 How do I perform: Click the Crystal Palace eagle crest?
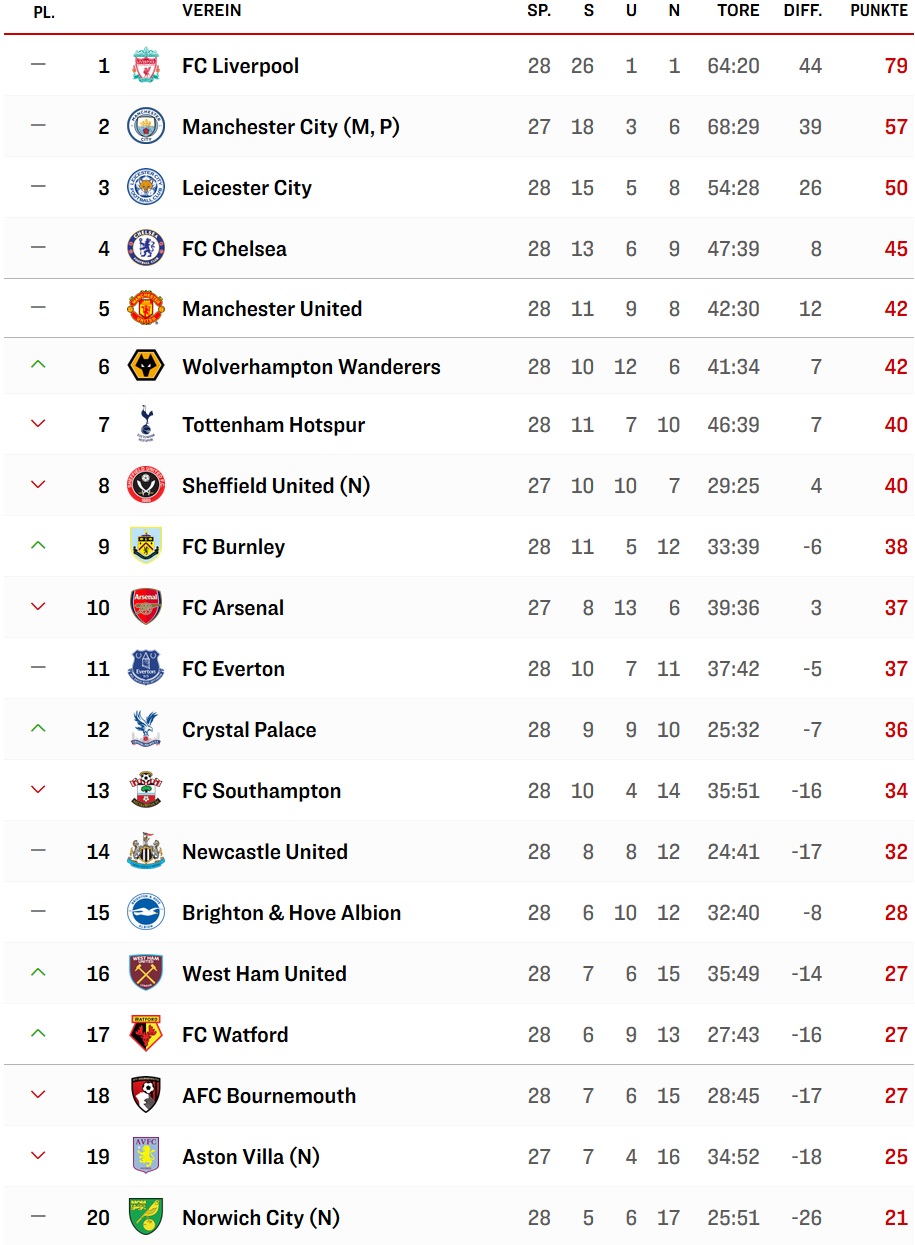coord(146,730)
